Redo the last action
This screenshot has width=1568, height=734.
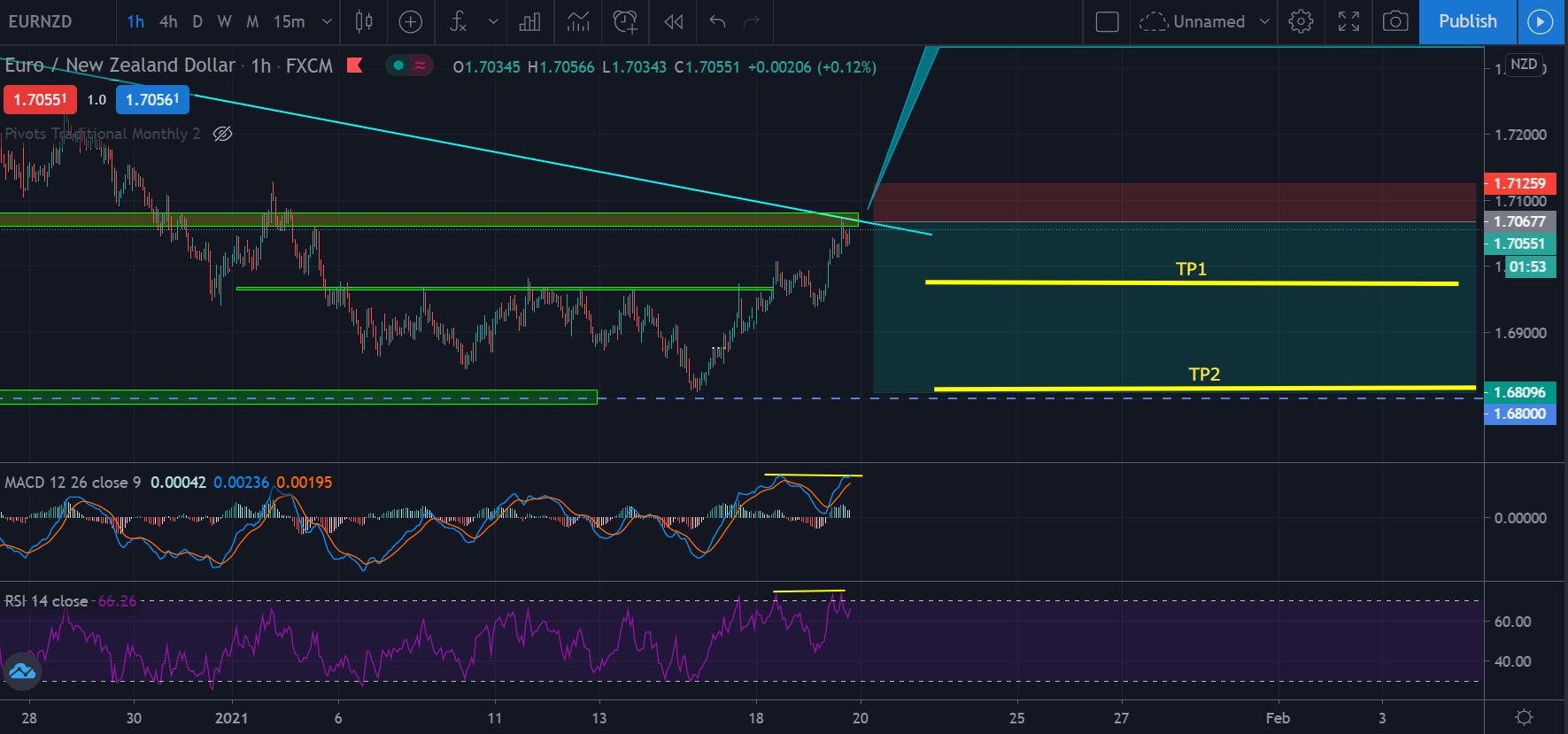[x=752, y=21]
